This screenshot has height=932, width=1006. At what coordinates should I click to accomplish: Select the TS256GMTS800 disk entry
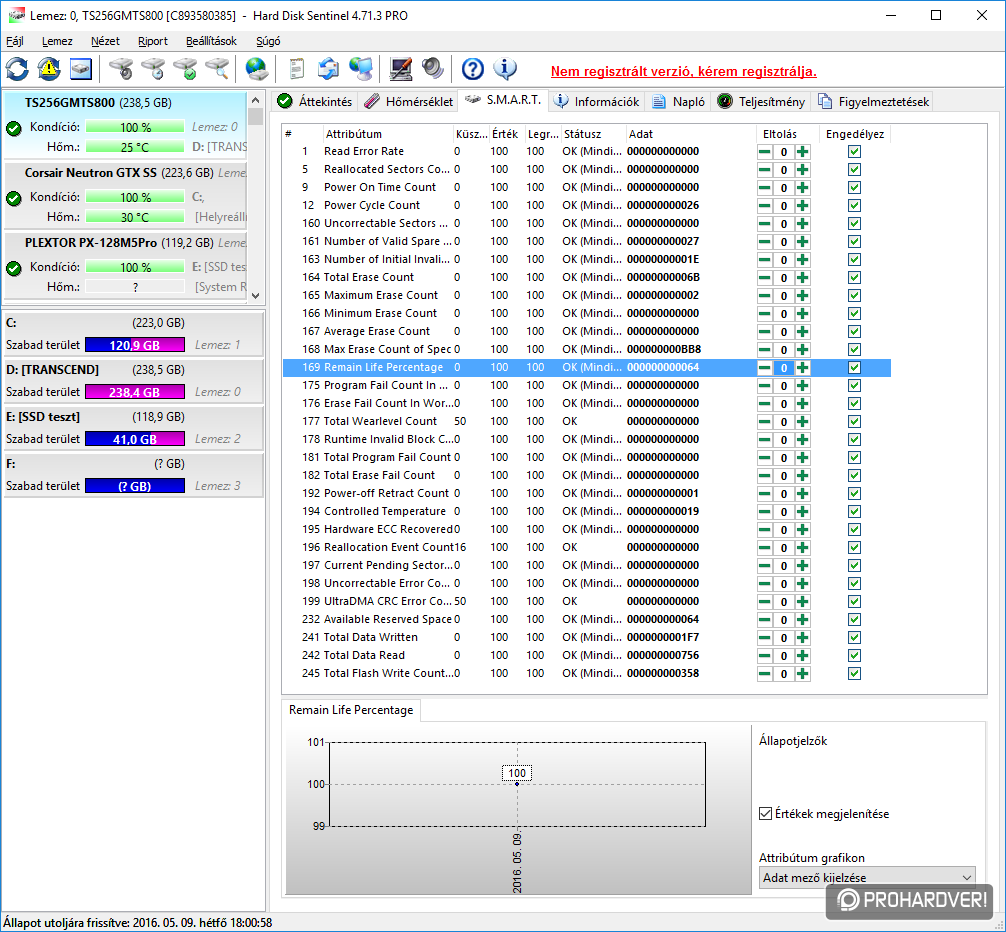(125, 125)
